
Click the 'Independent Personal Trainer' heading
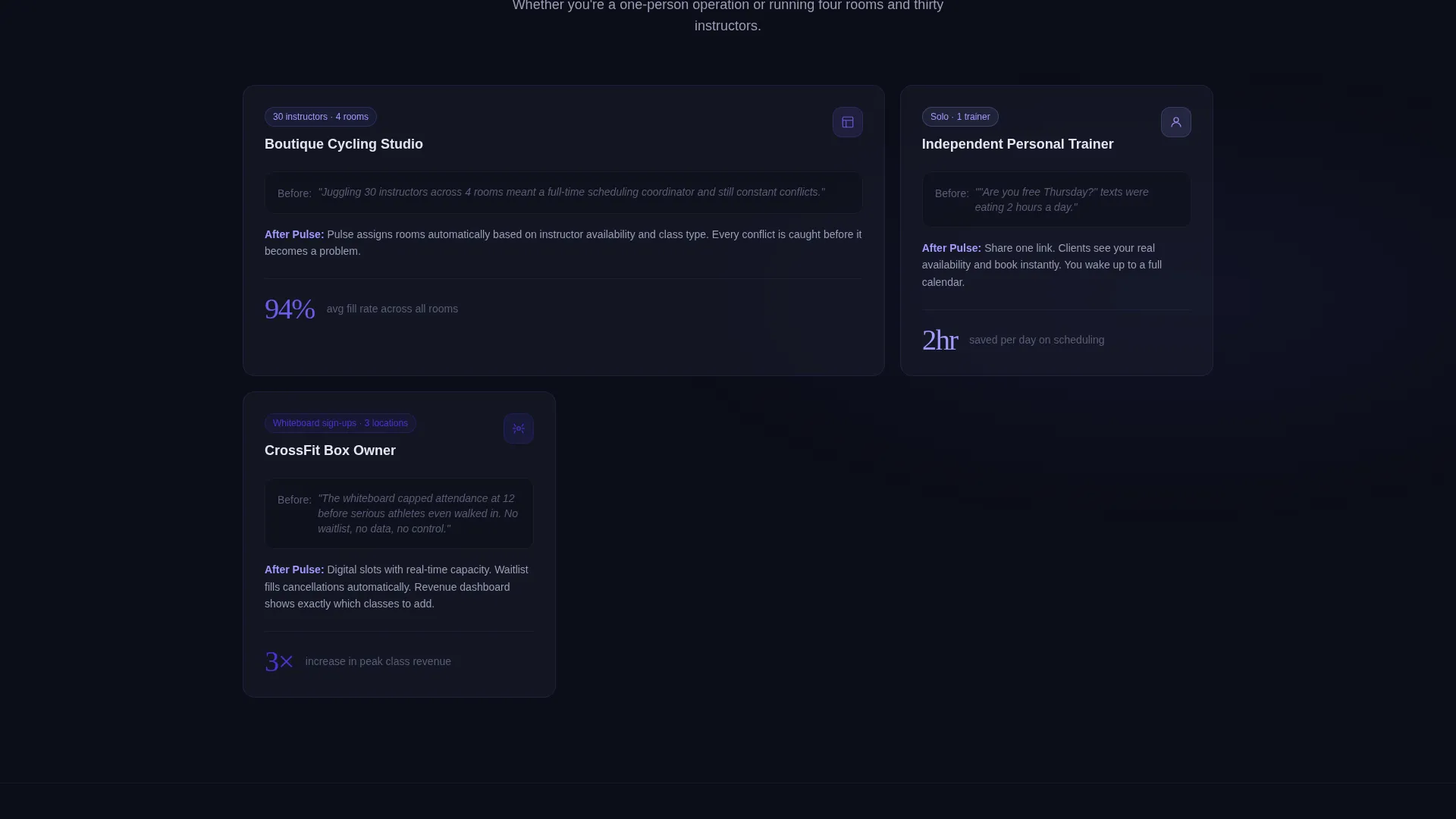pyautogui.click(x=1018, y=144)
